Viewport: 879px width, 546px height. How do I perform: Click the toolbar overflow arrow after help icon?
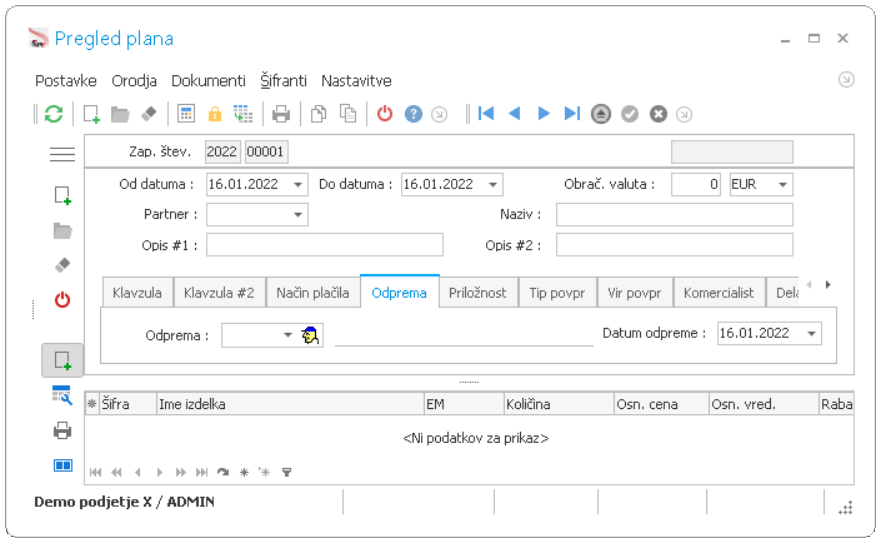[x=440, y=114]
